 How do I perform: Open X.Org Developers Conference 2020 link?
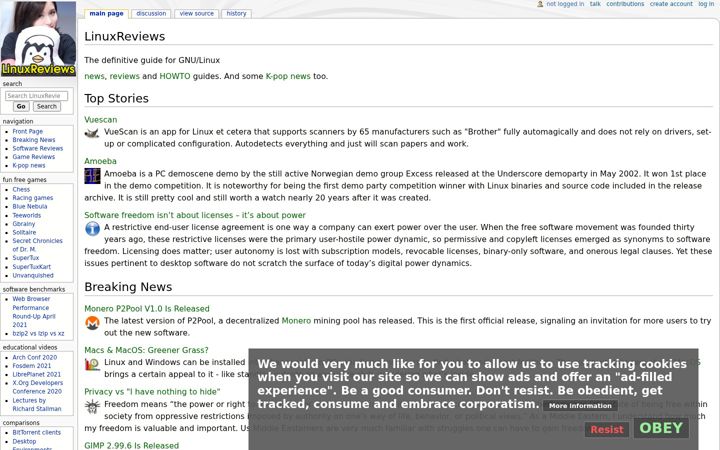38,387
